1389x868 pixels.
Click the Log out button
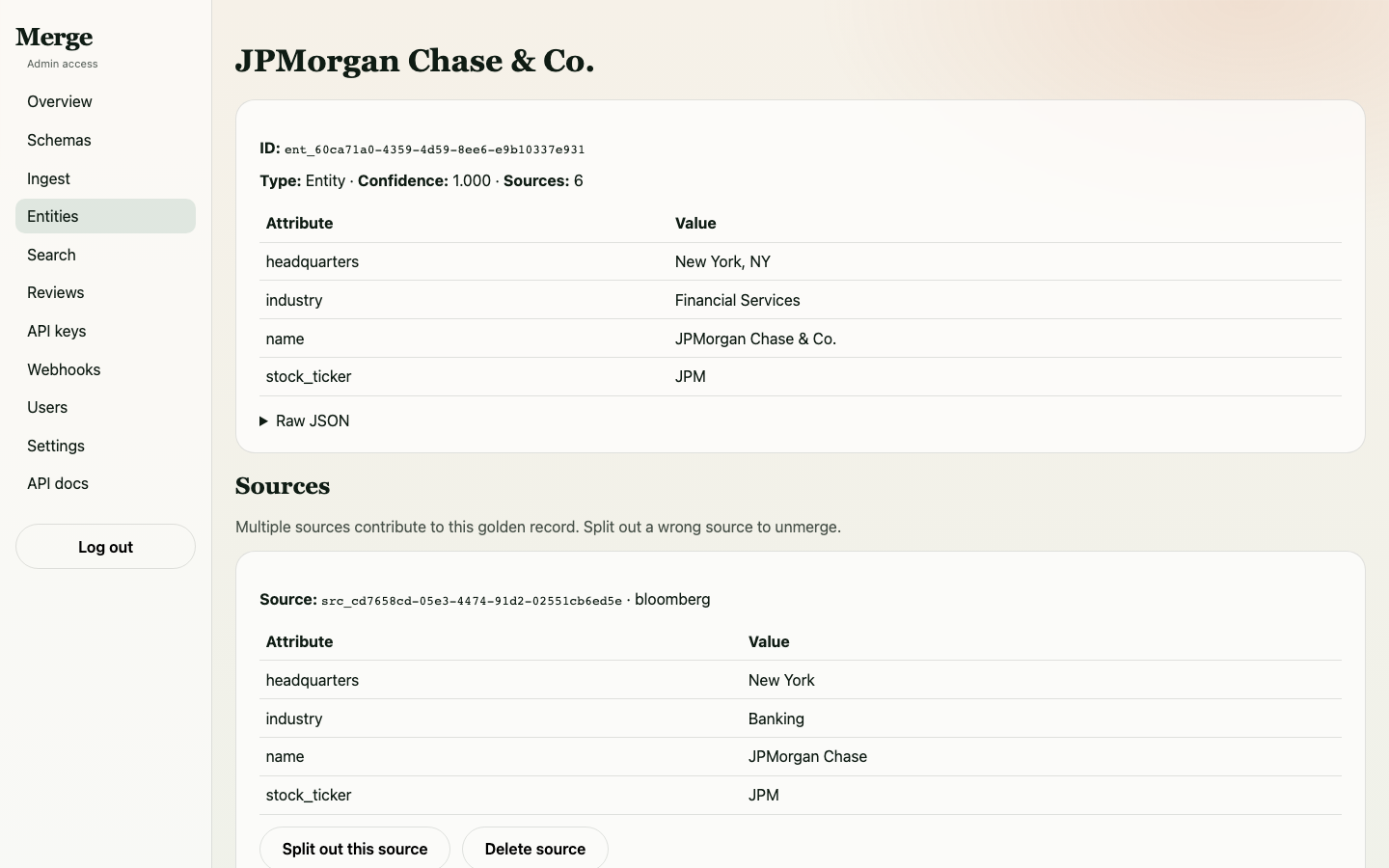click(x=105, y=547)
